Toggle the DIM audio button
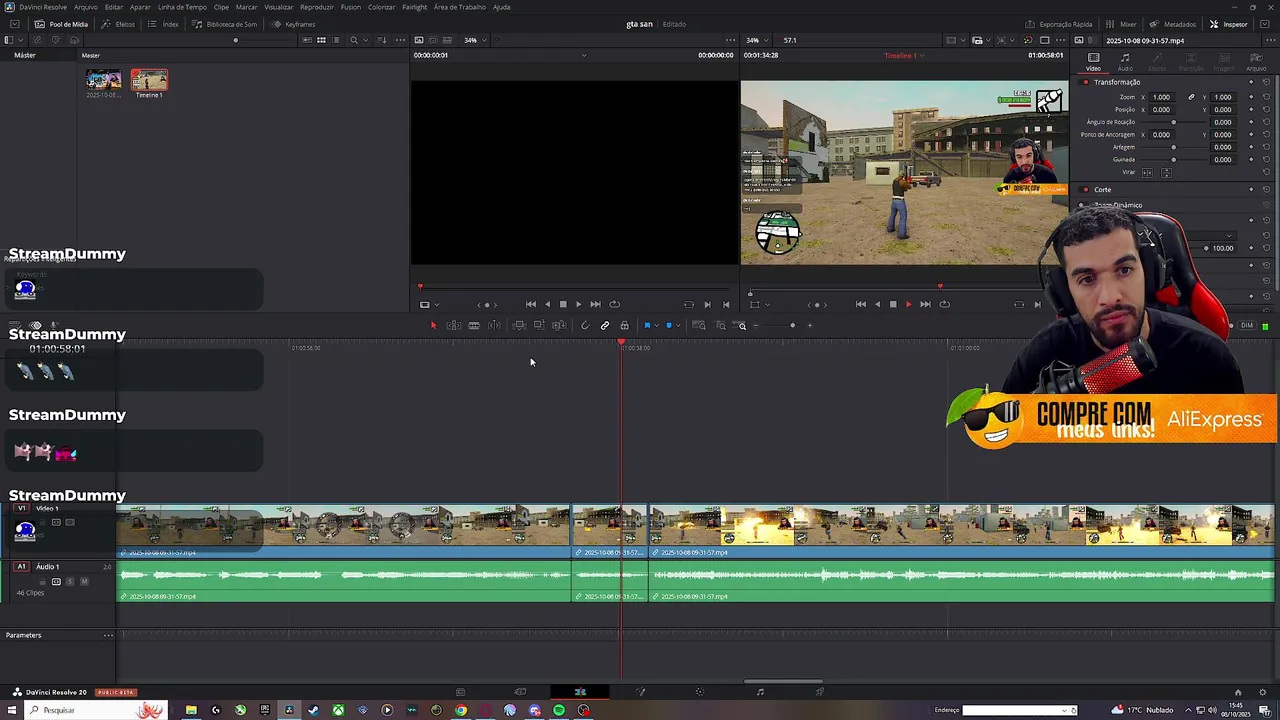1280x720 pixels. click(x=1247, y=325)
